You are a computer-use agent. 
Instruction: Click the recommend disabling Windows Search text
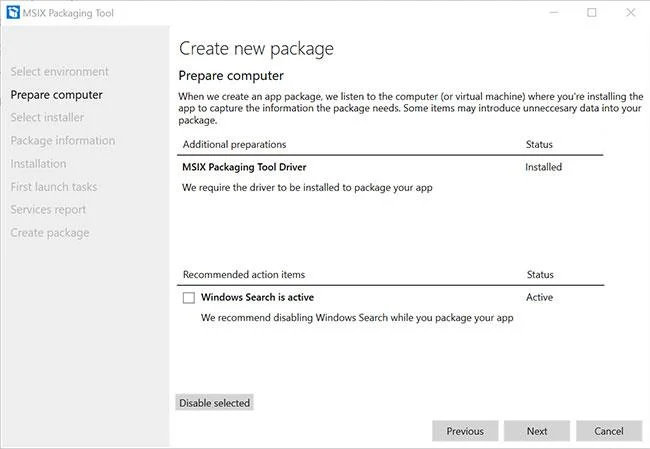[357, 318]
